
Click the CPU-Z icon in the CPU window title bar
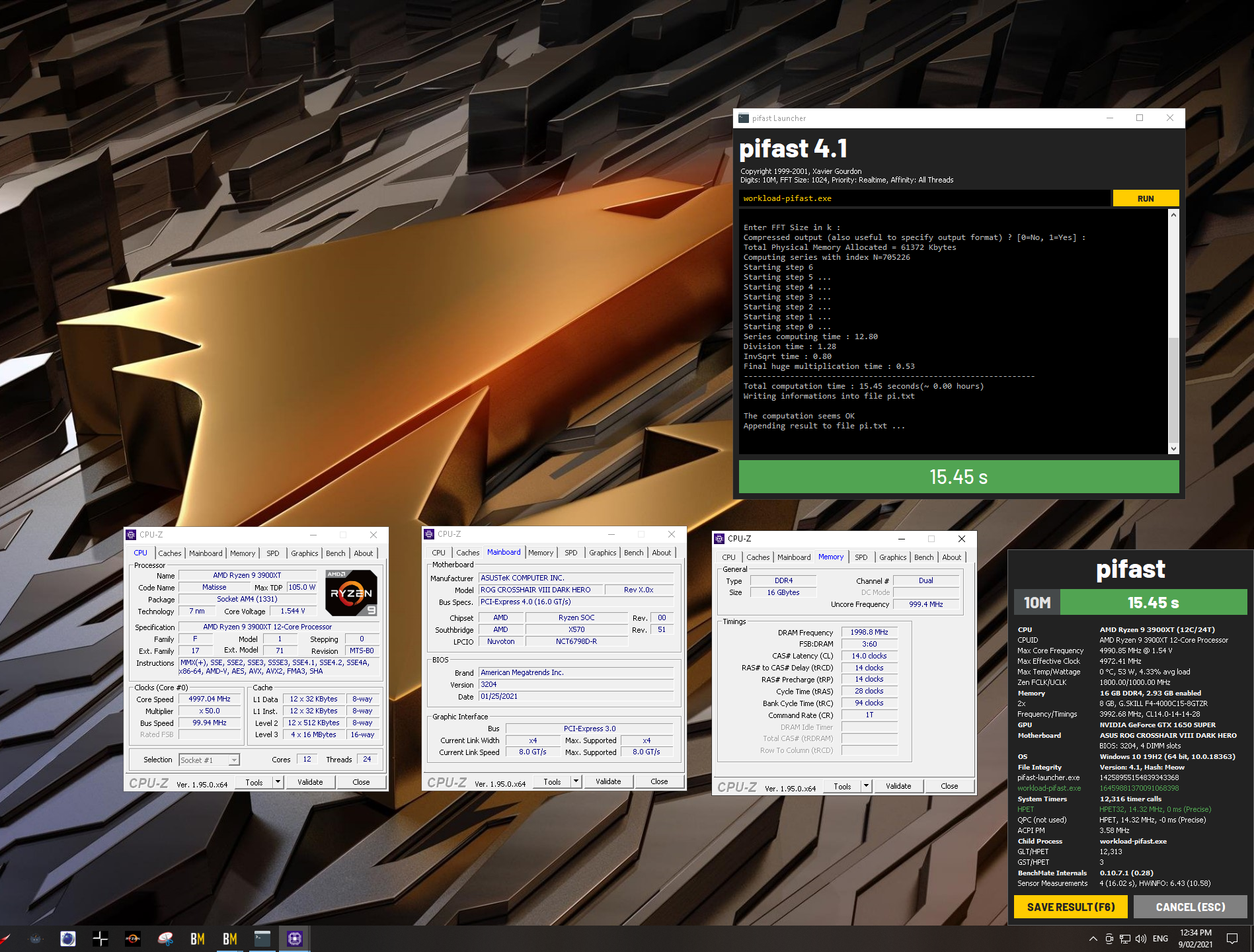[131, 535]
